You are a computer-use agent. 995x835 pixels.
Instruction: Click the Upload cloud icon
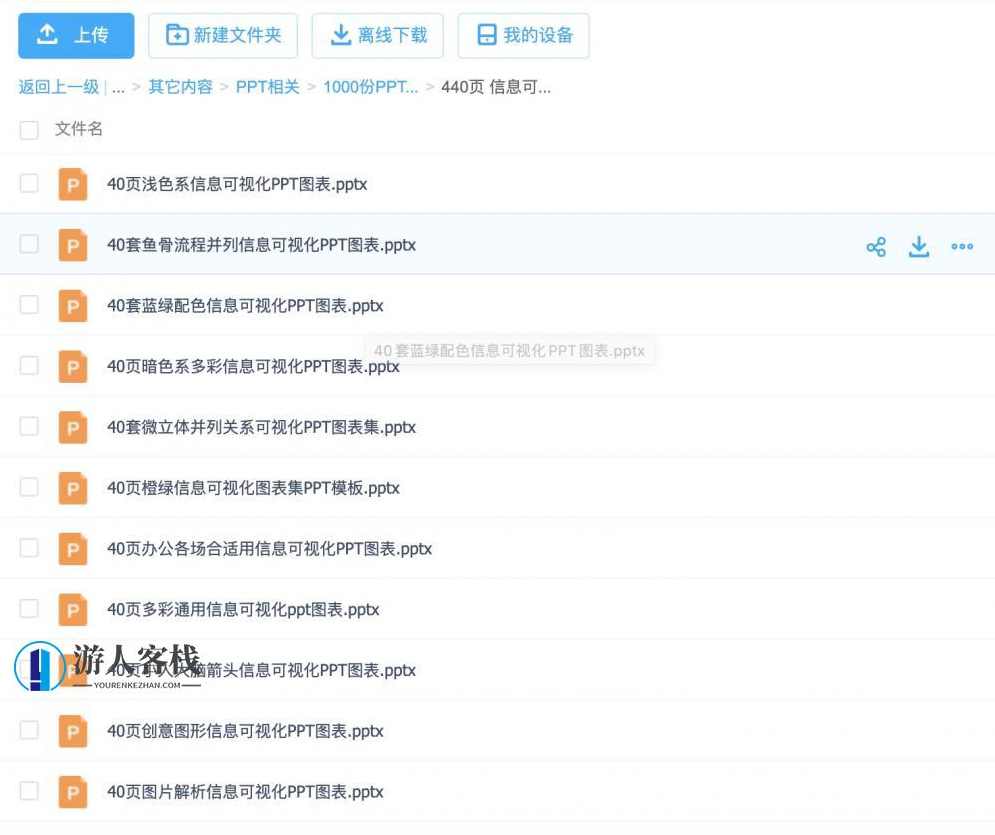pos(47,34)
